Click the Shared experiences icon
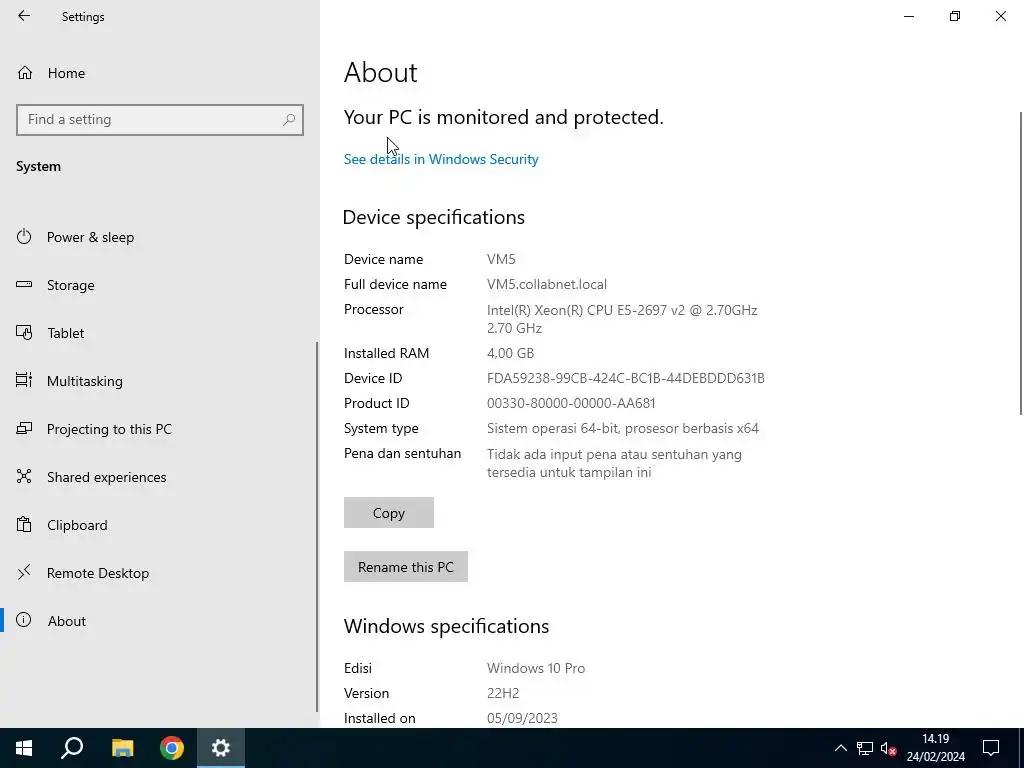Screen dimensions: 1024x768 click(x=24, y=477)
